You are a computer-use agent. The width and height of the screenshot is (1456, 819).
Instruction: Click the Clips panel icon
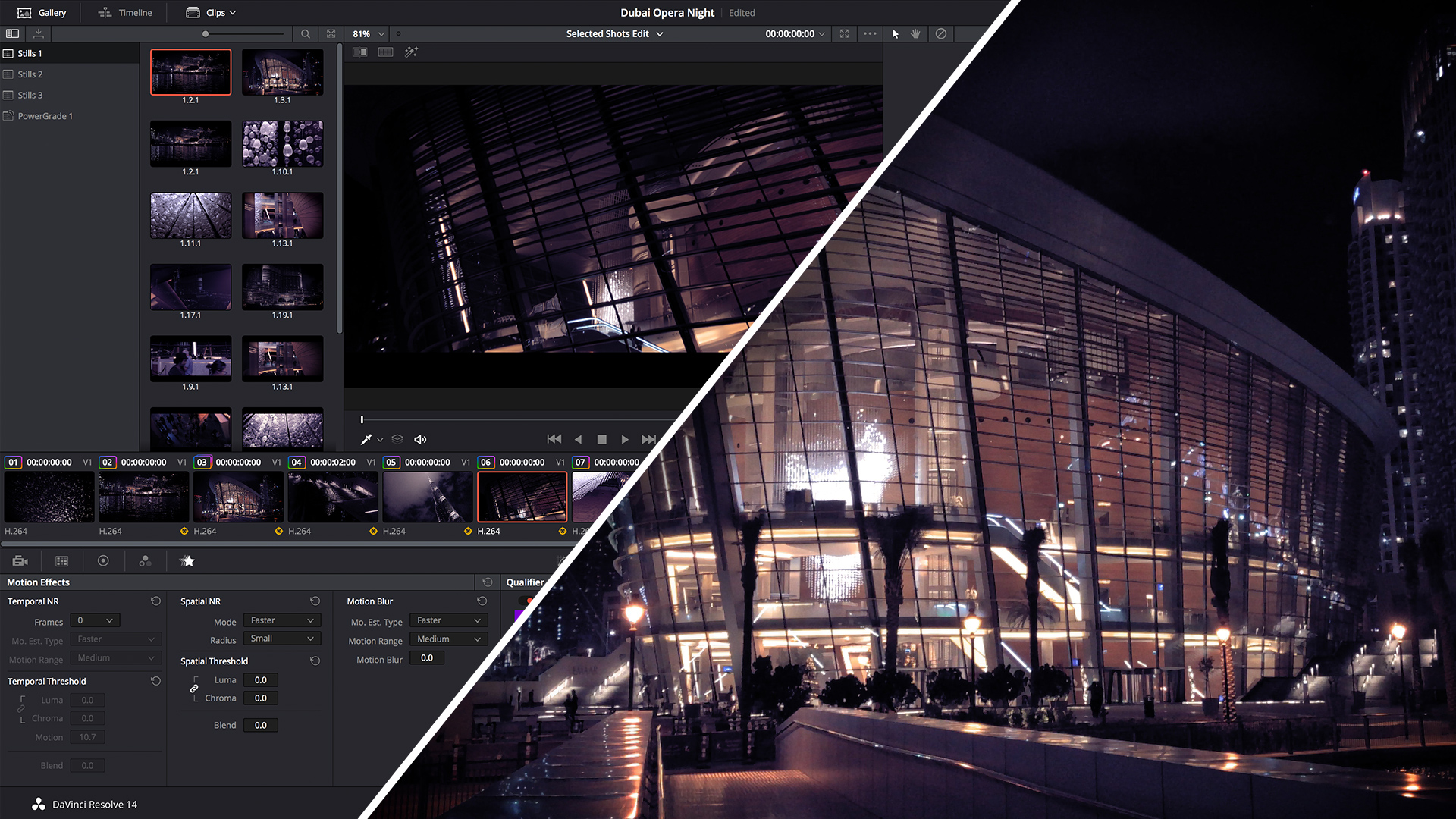(192, 12)
